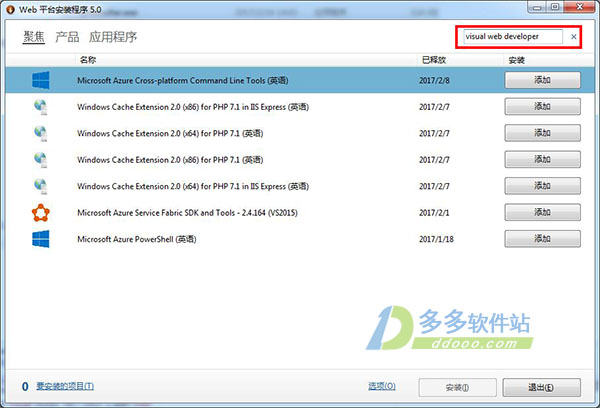Select row Microsoft Azure Service Fabric SDK and Tools

[x=300, y=212]
